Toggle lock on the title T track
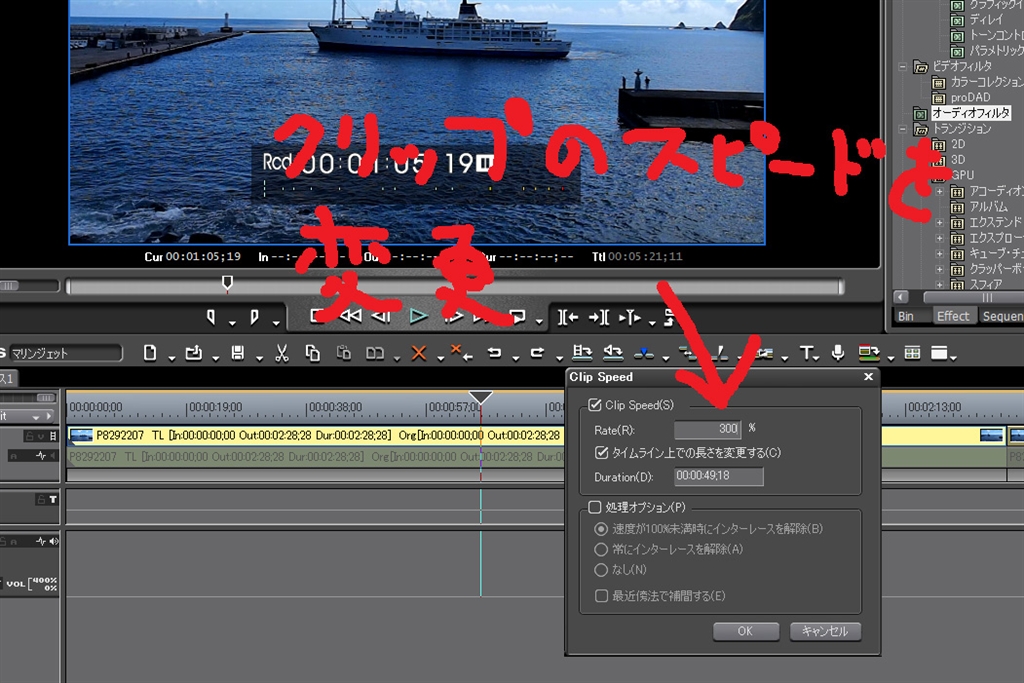 pyautogui.click(x=41, y=500)
